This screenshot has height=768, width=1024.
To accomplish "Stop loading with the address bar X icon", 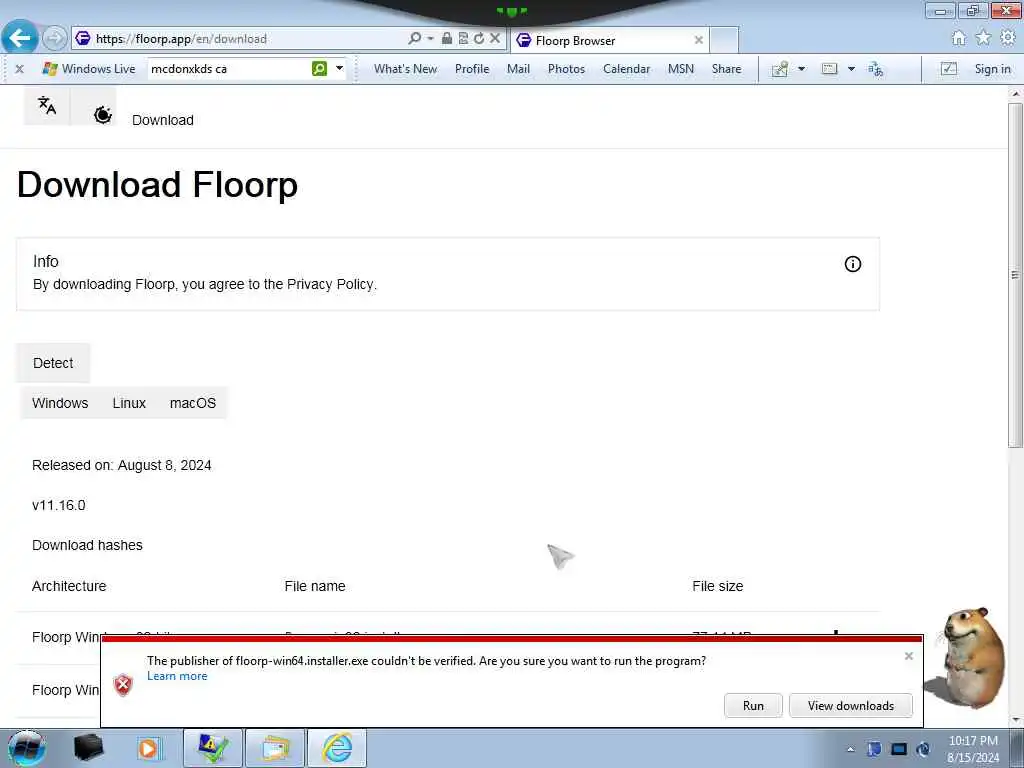I will (495, 38).
